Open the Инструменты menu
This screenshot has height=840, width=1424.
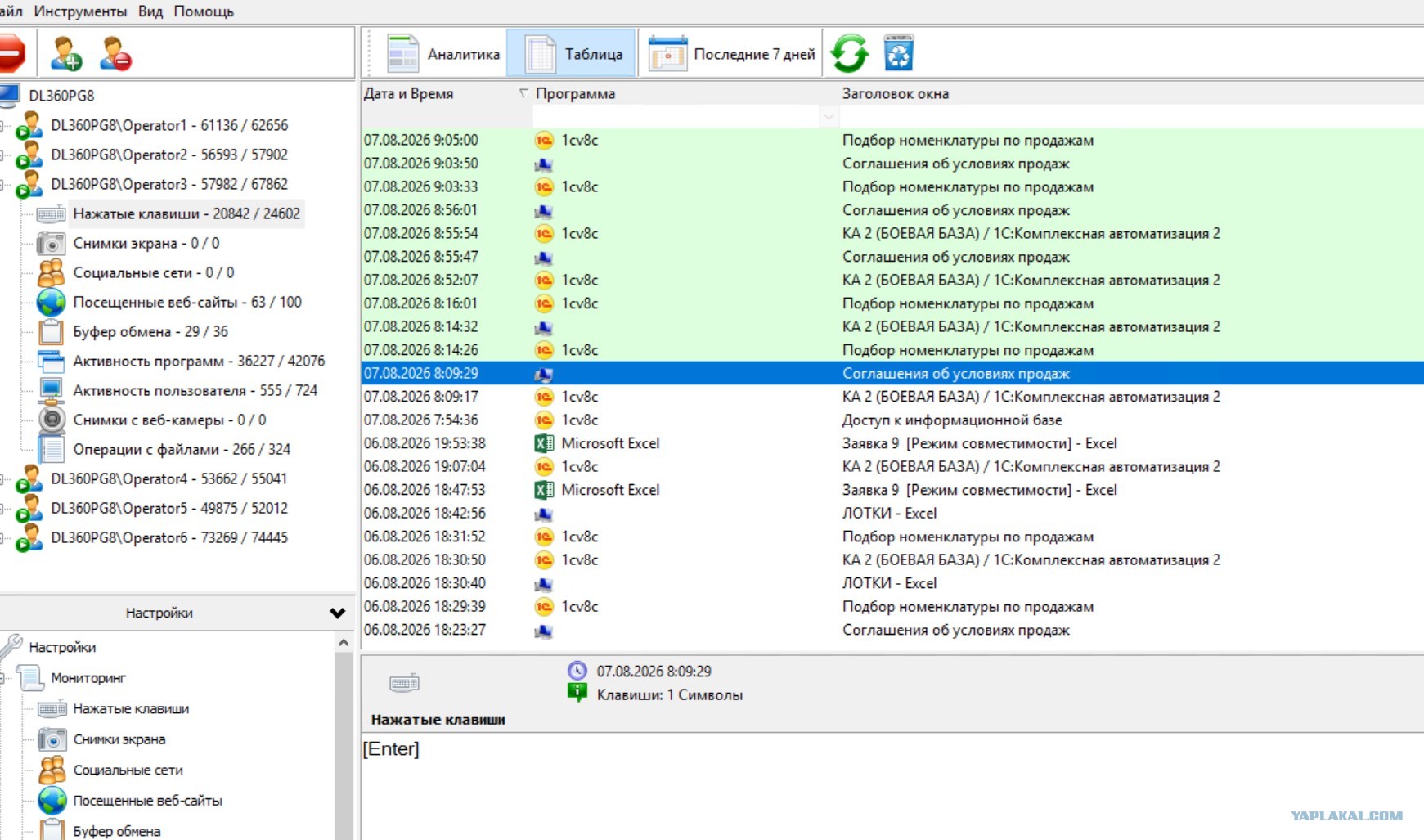[x=80, y=11]
